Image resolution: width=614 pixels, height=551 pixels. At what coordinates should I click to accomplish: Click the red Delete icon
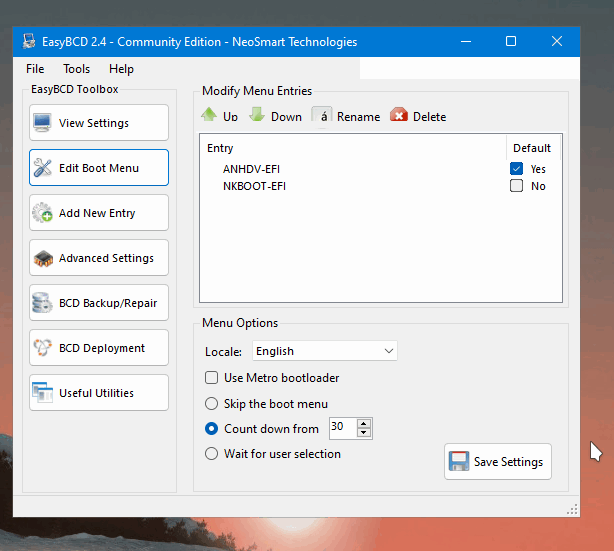[x=399, y=115]
